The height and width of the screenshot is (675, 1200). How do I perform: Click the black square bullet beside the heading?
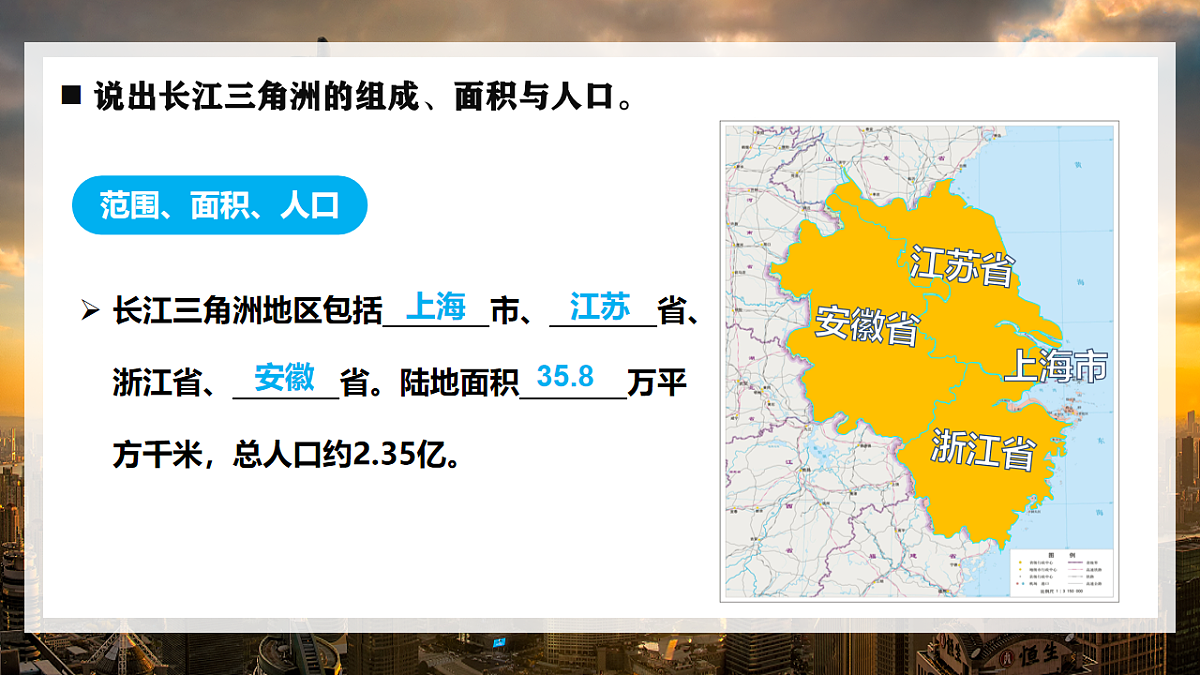coord(70,96)
